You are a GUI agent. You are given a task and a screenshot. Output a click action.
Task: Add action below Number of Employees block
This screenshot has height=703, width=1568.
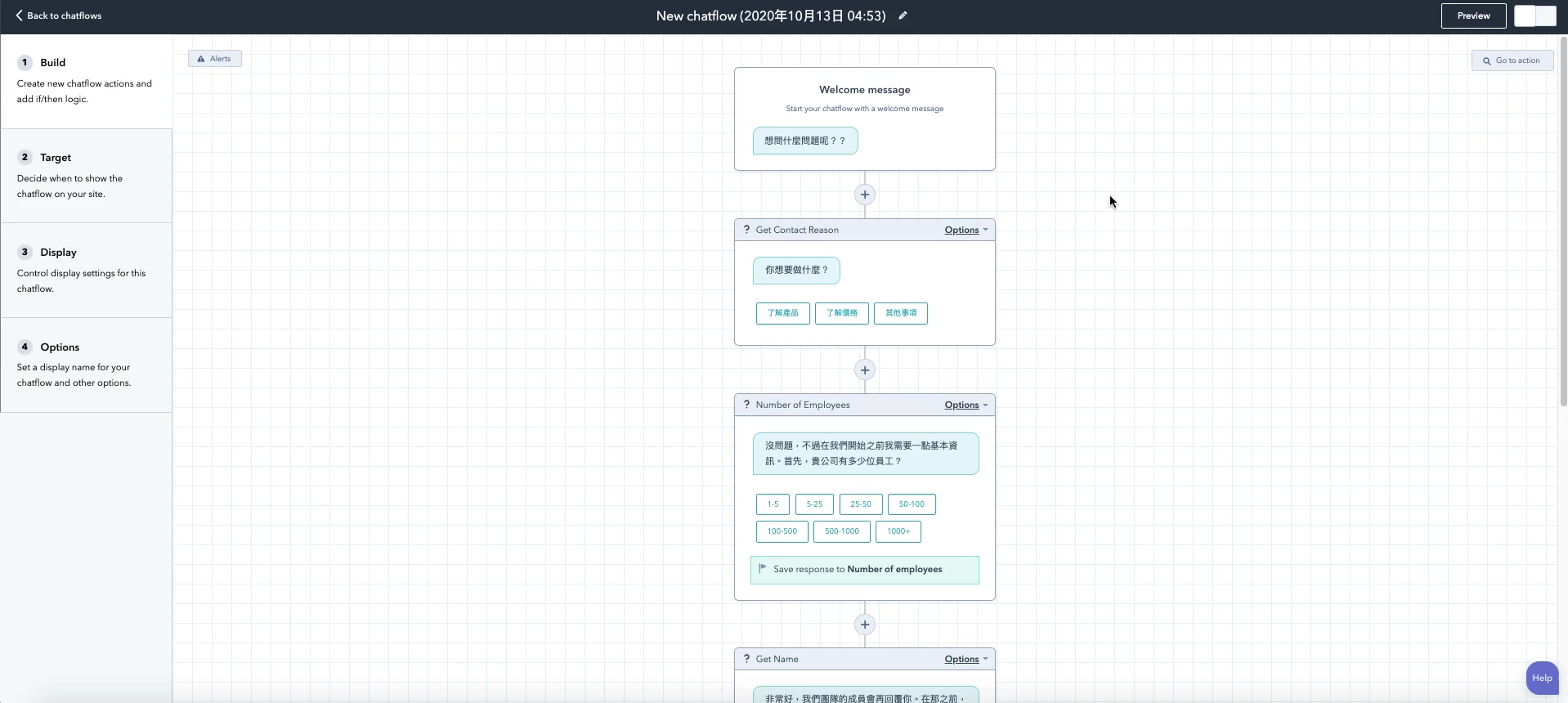point(864,625)
